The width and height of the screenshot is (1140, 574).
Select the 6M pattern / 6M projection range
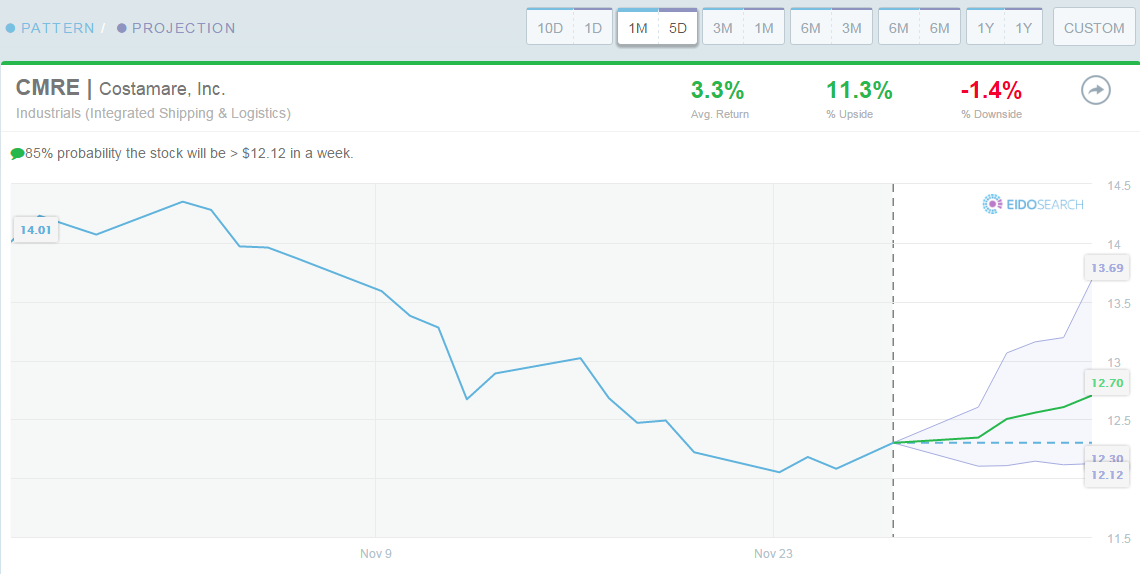(919, 28)
